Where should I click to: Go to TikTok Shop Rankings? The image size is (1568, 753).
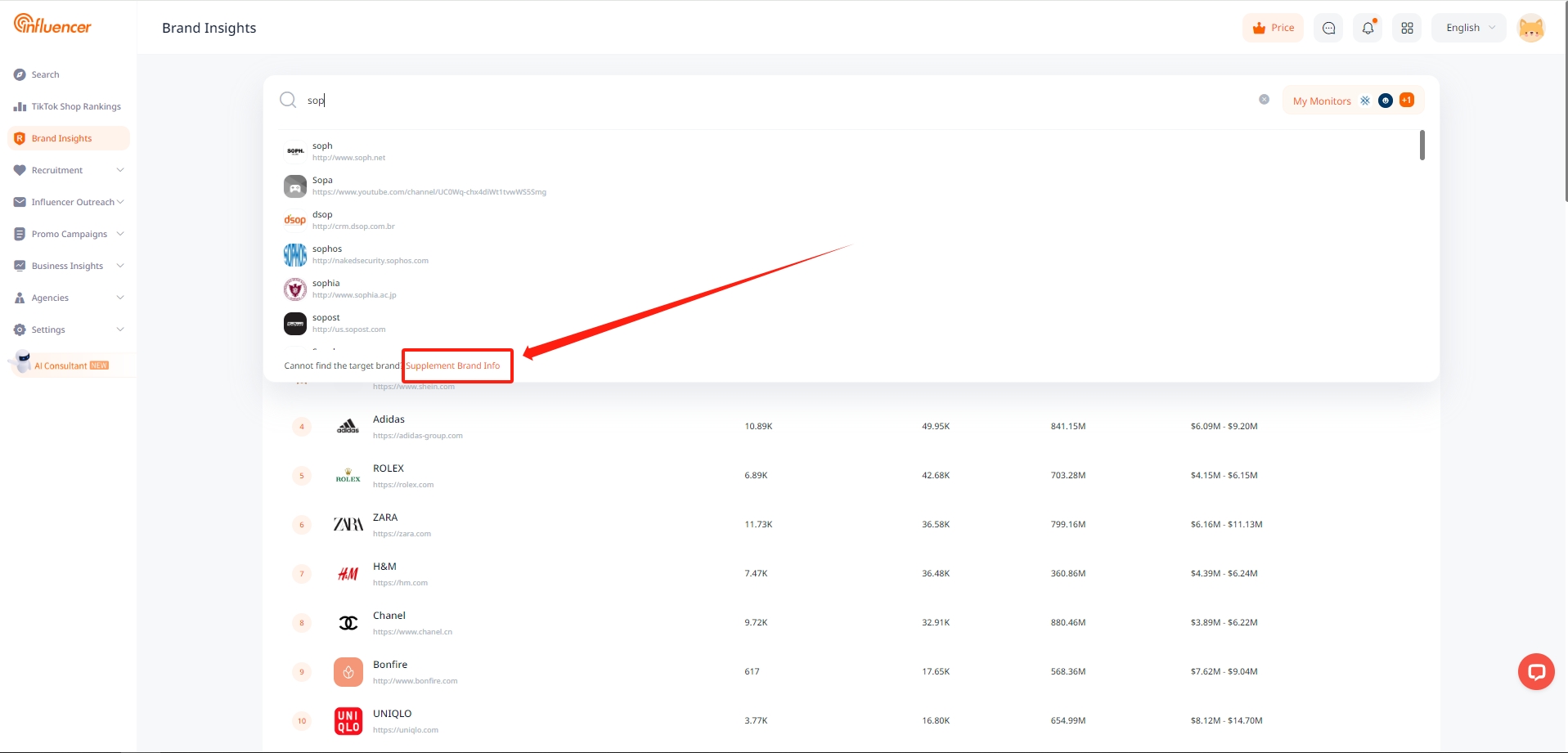tap(75, 106)
